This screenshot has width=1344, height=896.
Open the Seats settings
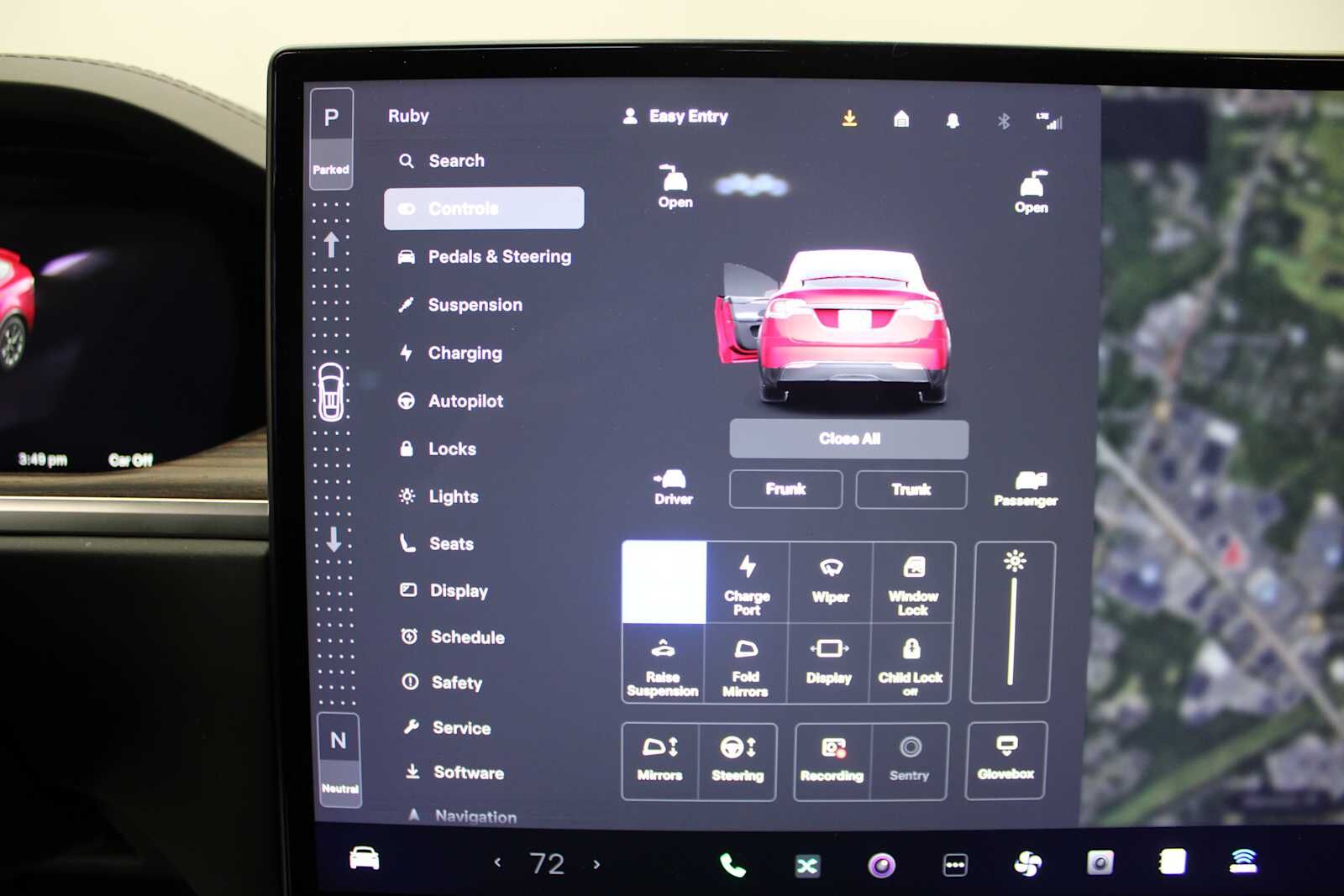coord(437,544)
